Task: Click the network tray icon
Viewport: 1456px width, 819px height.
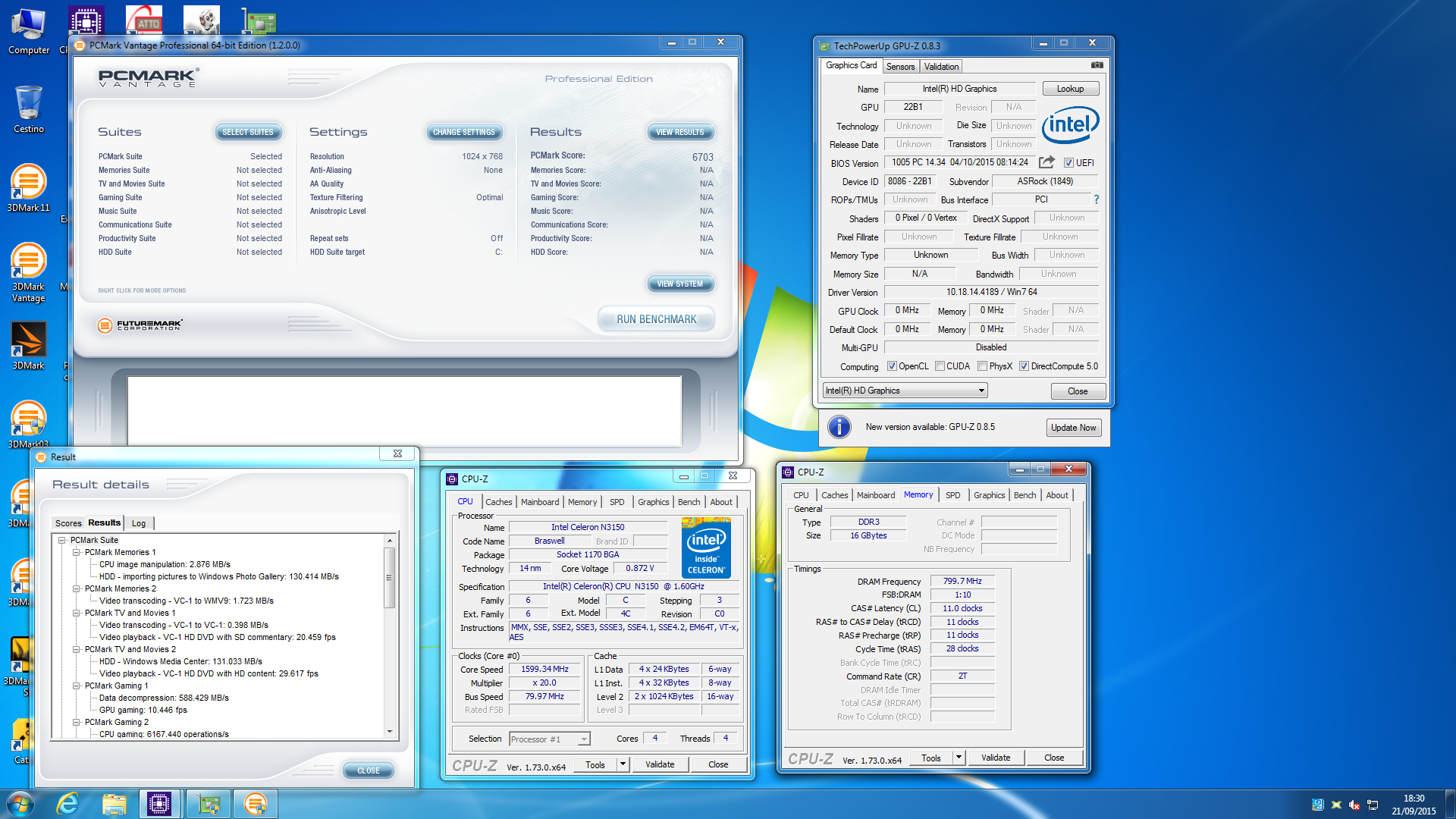Action: (1373, 805)
